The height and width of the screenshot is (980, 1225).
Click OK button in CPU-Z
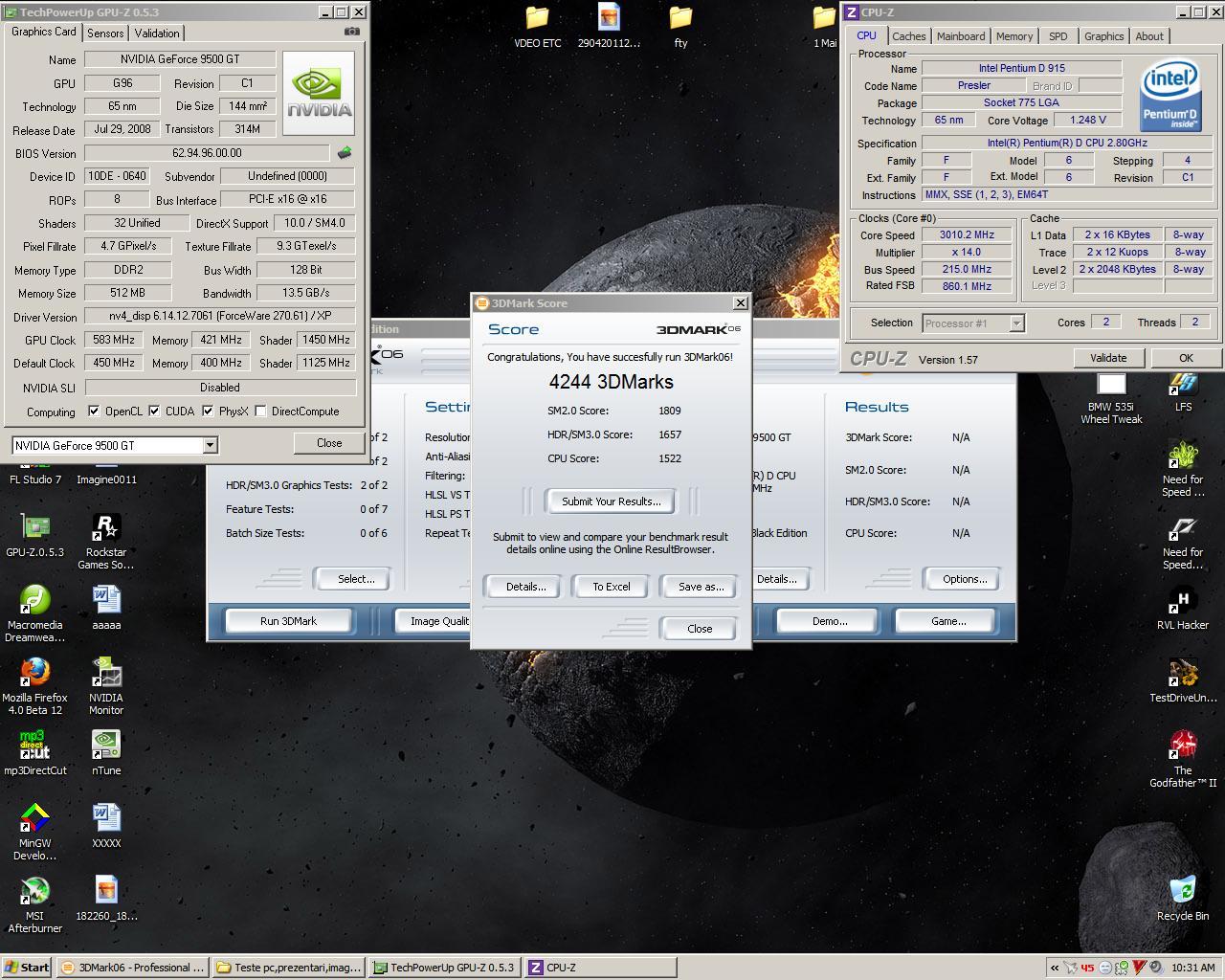point(1186,358)
